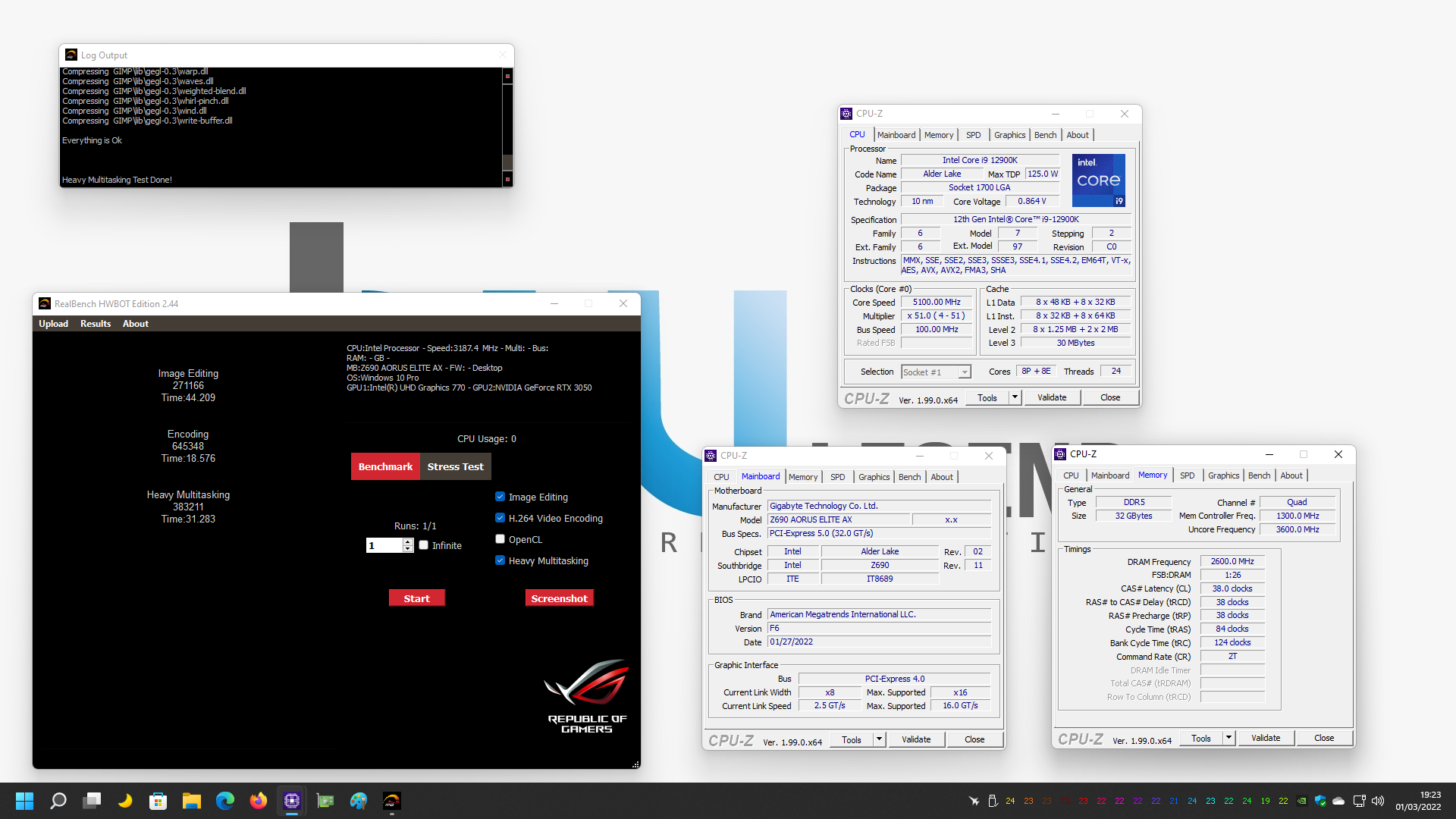Viewport: 1456px width, 819px height.
Task: Open Tools dropdown arrow in CPU-Z Memory window
Action: click(x=1228, y=738)
